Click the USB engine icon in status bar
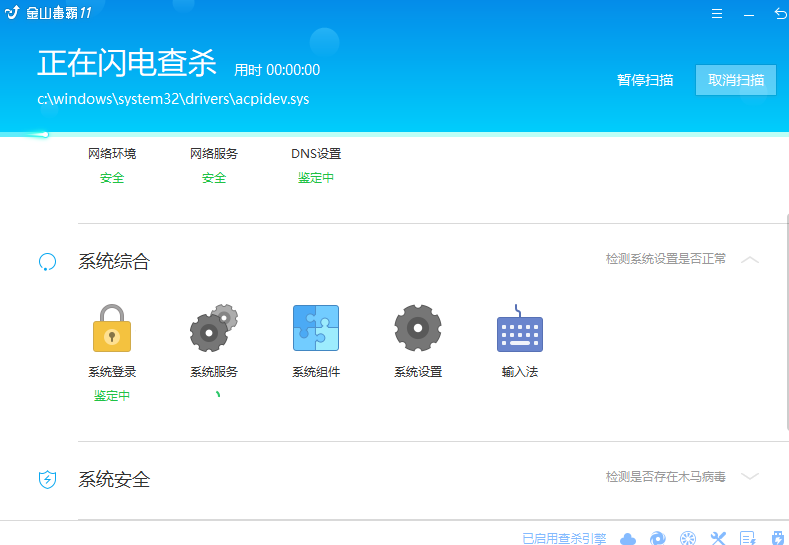Viewport: 789px width, 545px height. [x=777, y=538]
